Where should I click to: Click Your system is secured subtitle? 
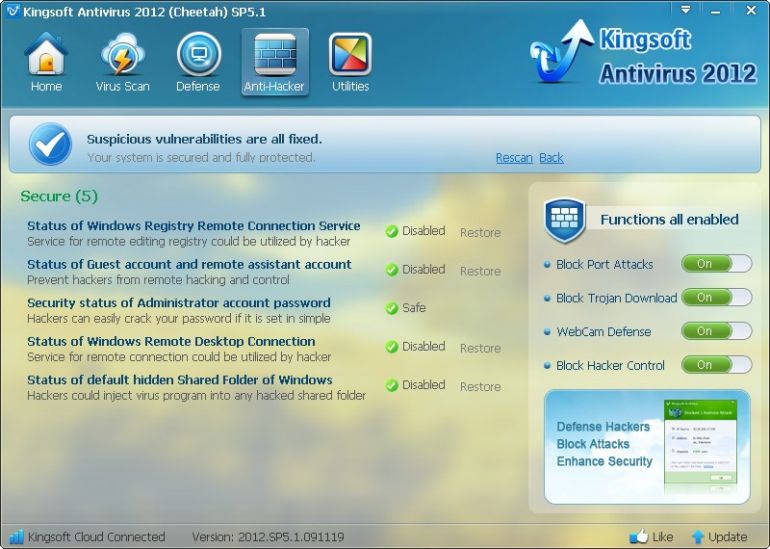[x=201, y=158]
